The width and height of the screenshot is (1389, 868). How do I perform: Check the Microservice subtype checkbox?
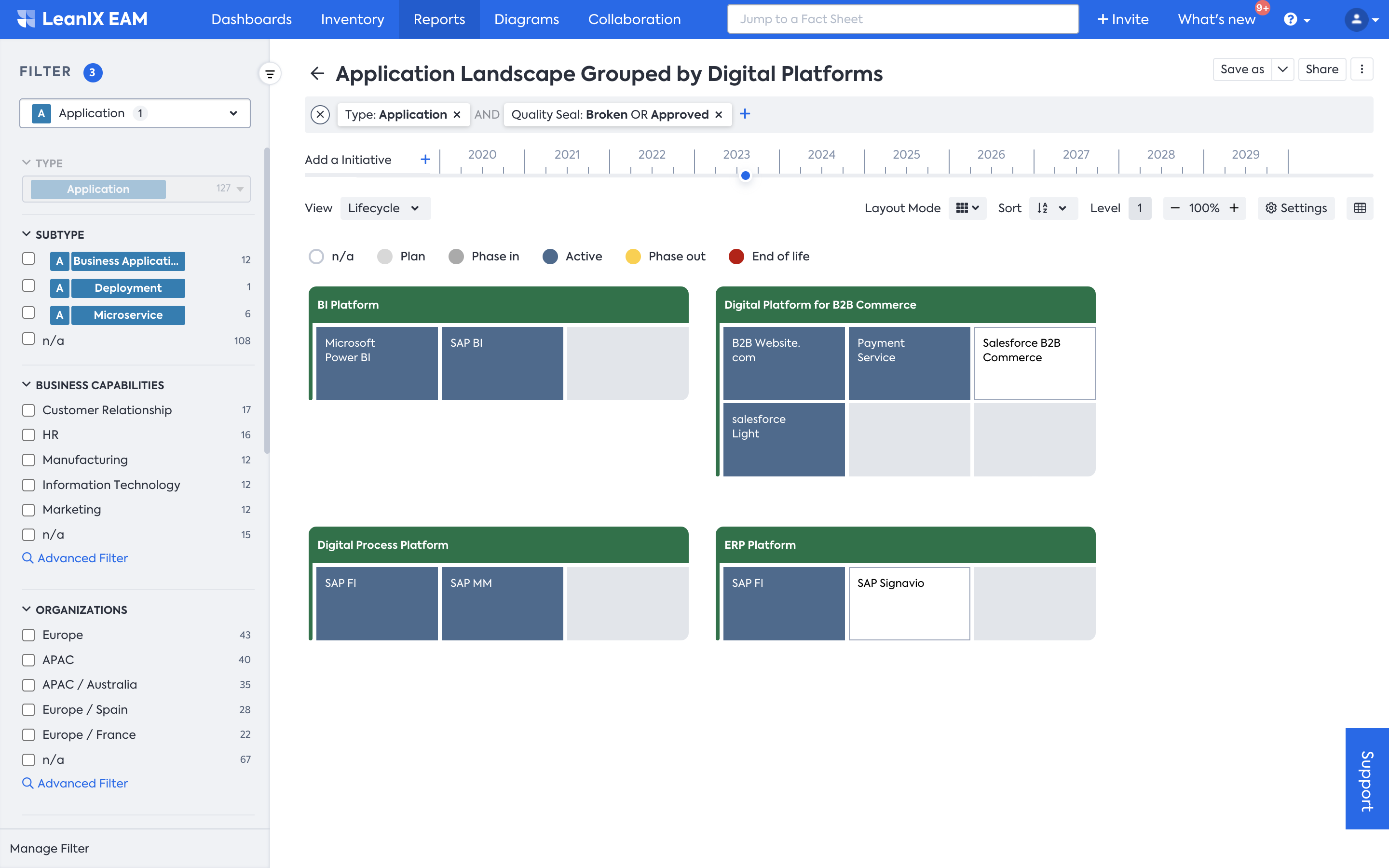(x=28, y=313)
